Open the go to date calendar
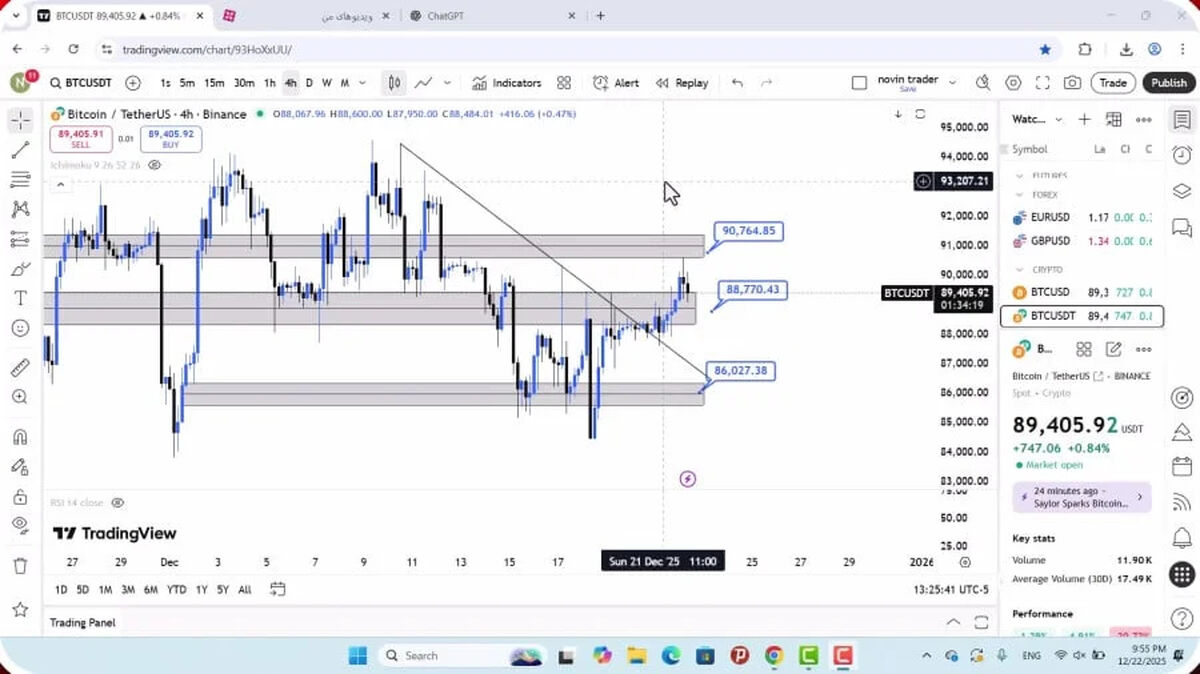Image resolution: width=1200 pixels, height=674 pixels. [x=278, y=589]
